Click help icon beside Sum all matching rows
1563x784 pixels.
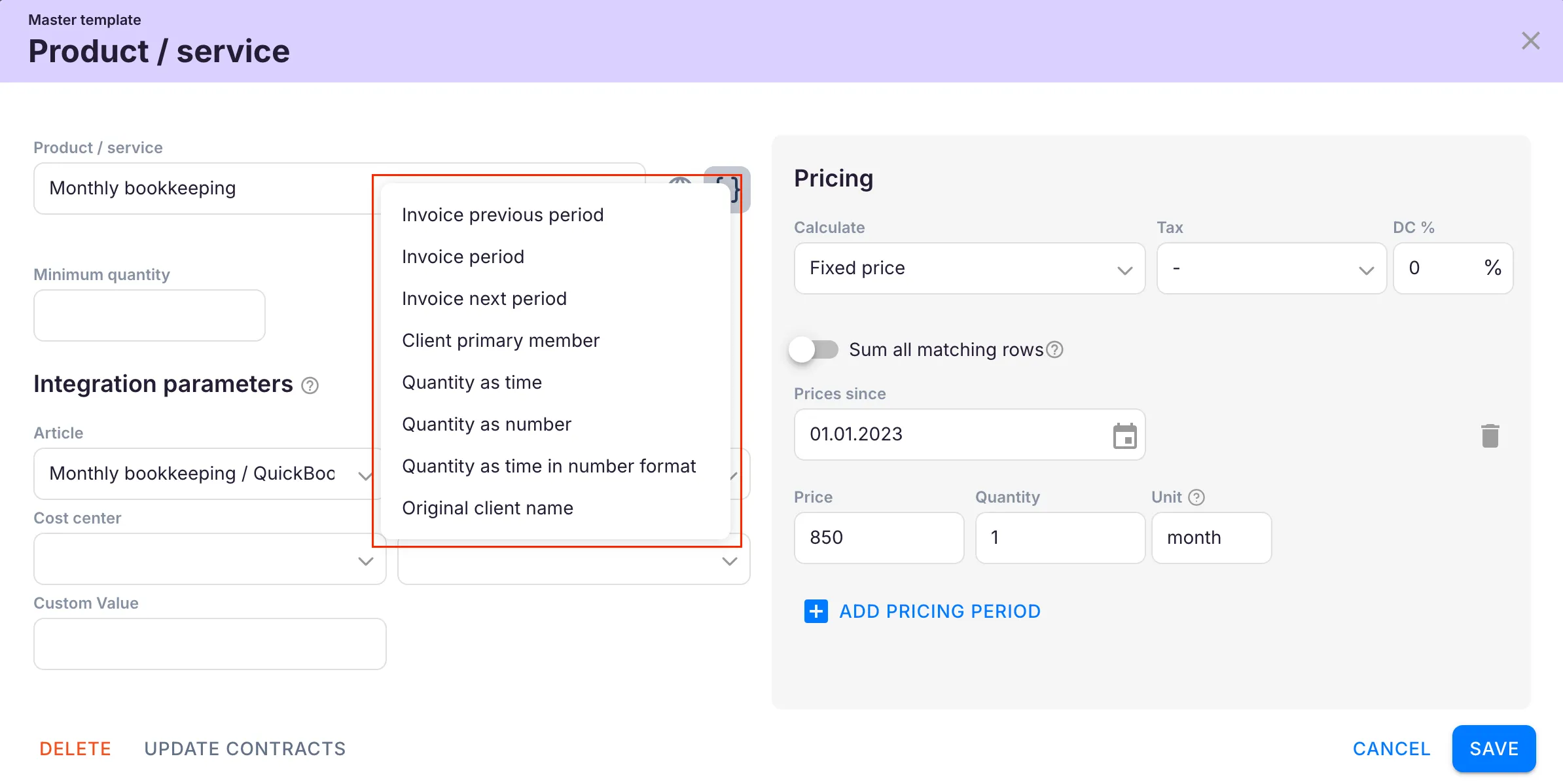click(x=1054, y=350)
